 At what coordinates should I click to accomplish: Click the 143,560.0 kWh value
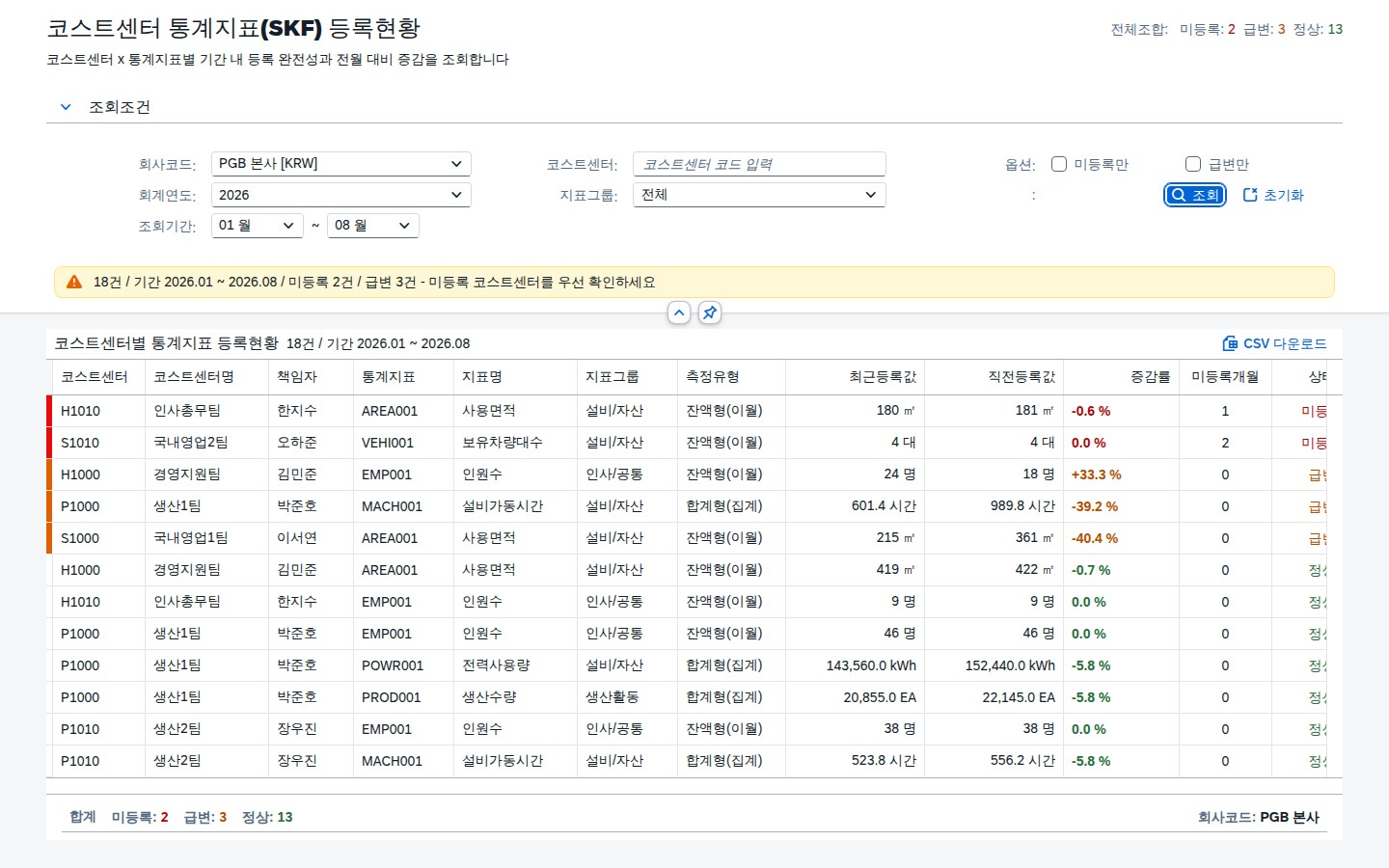(871, 665)
